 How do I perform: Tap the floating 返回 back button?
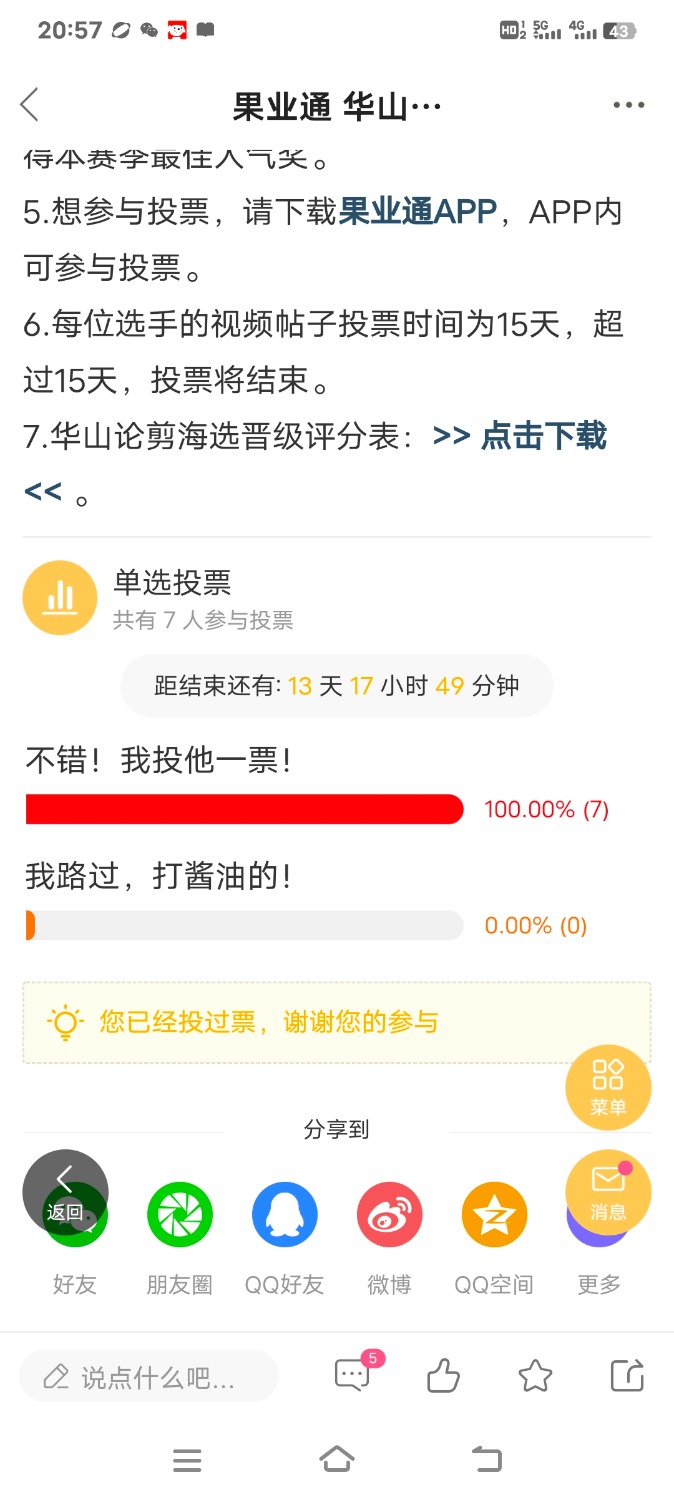point(65,1192)
